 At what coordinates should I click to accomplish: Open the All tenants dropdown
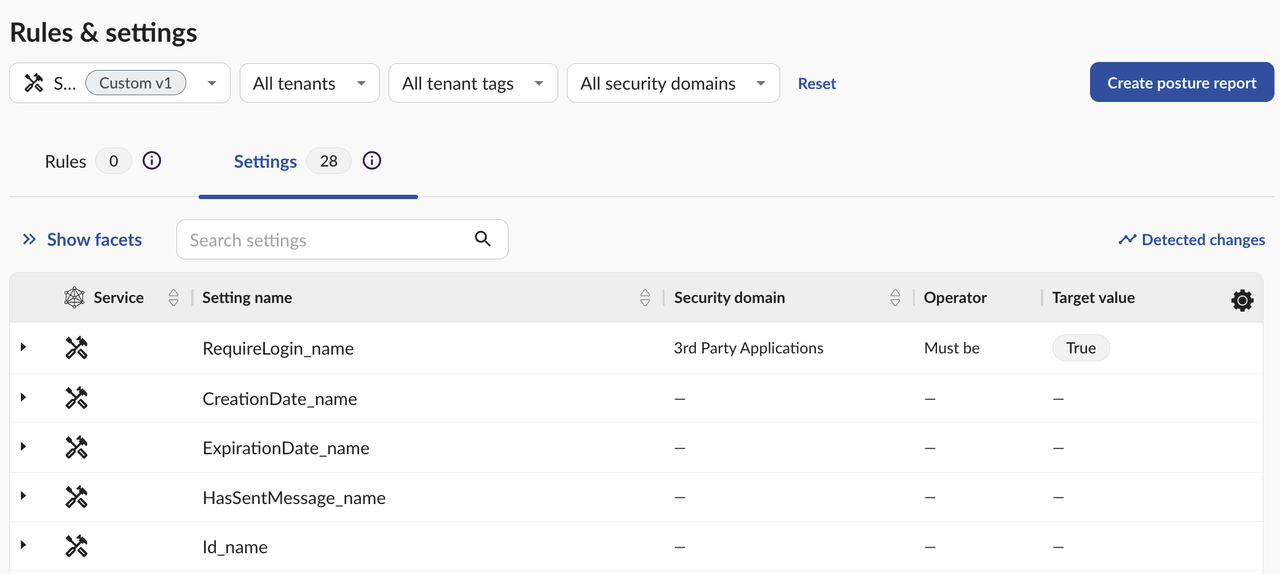point(309,84)
